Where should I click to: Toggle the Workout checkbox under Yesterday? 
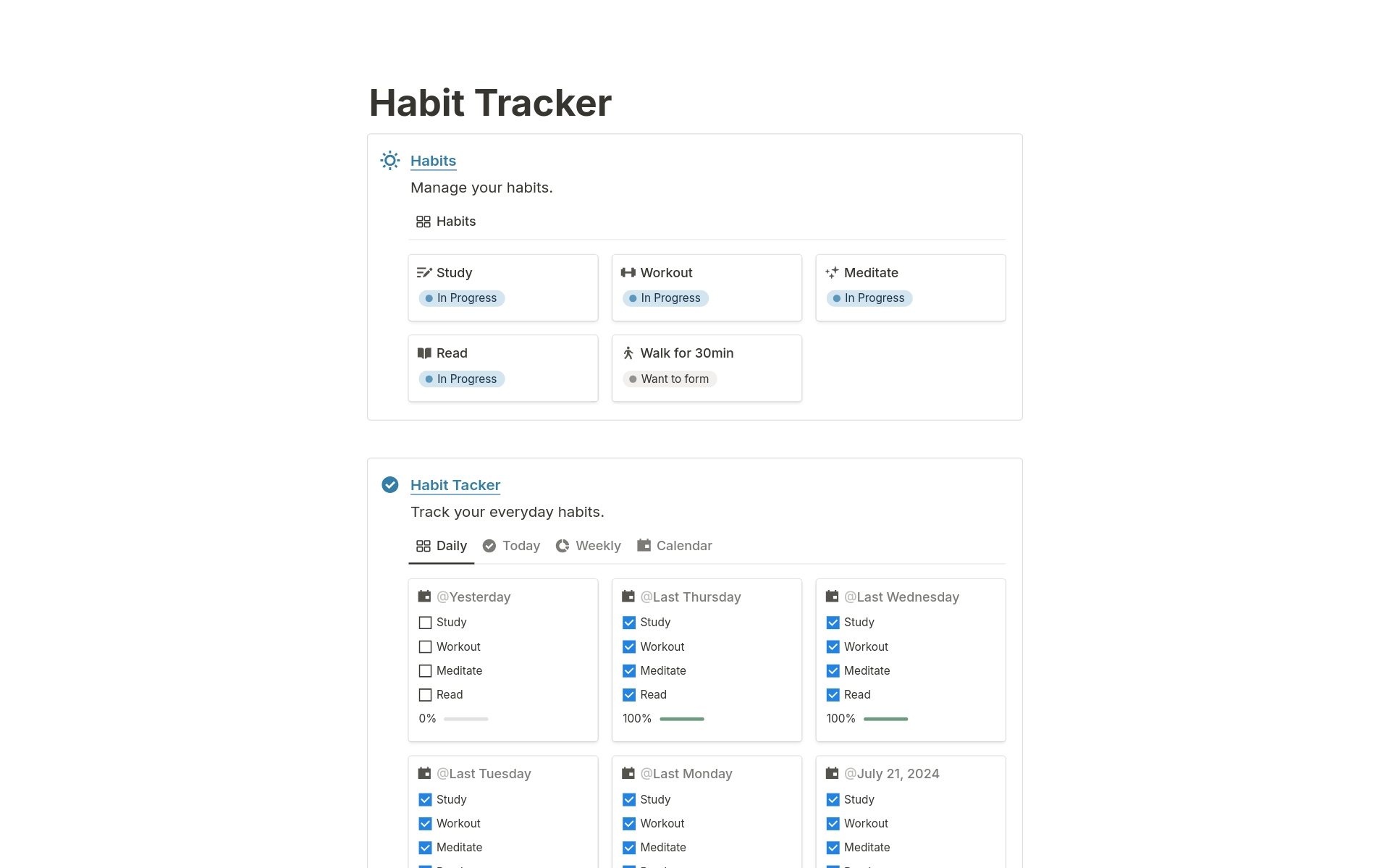pos(425,646)
